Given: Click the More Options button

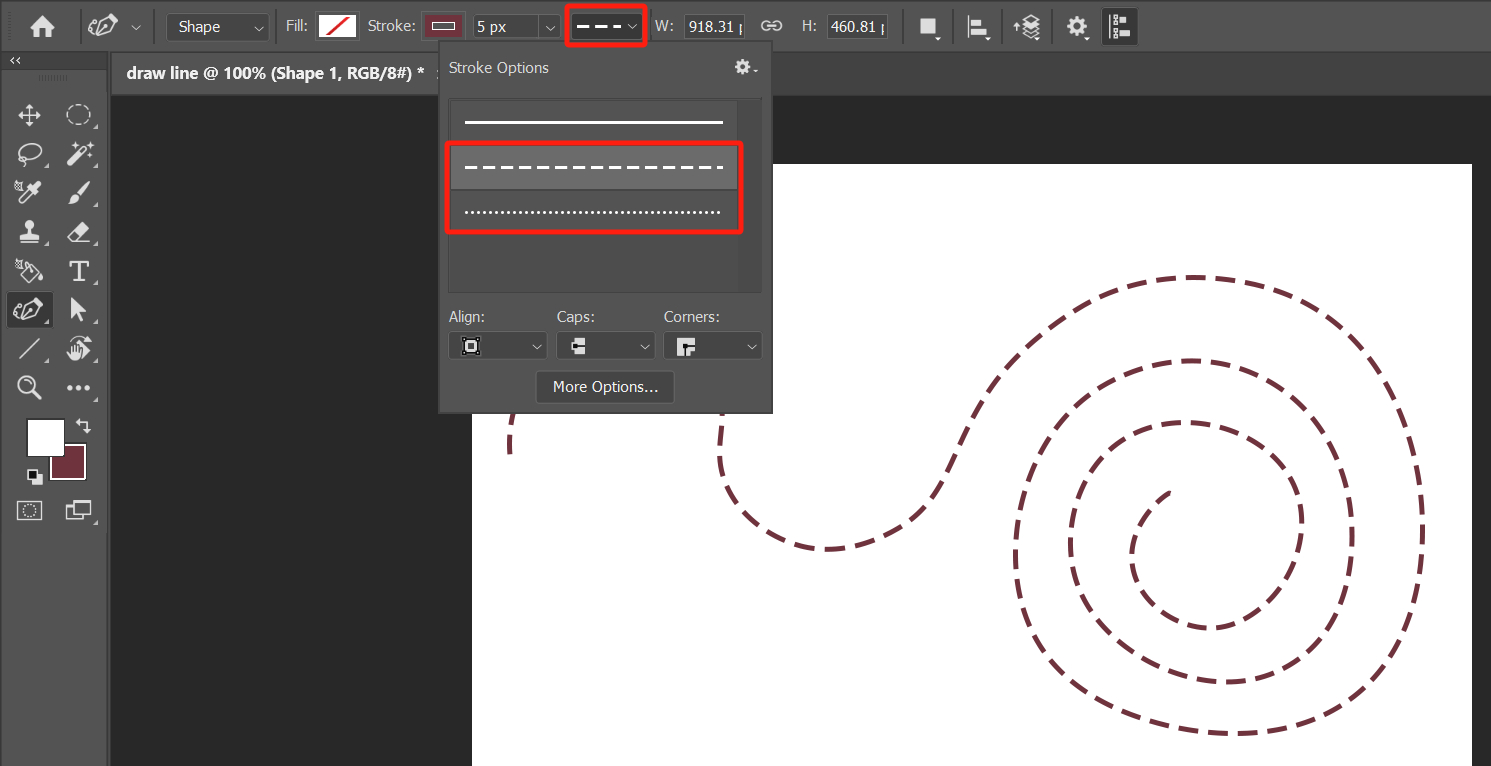Looking at the screenshot, I should [x=604, y=387].
